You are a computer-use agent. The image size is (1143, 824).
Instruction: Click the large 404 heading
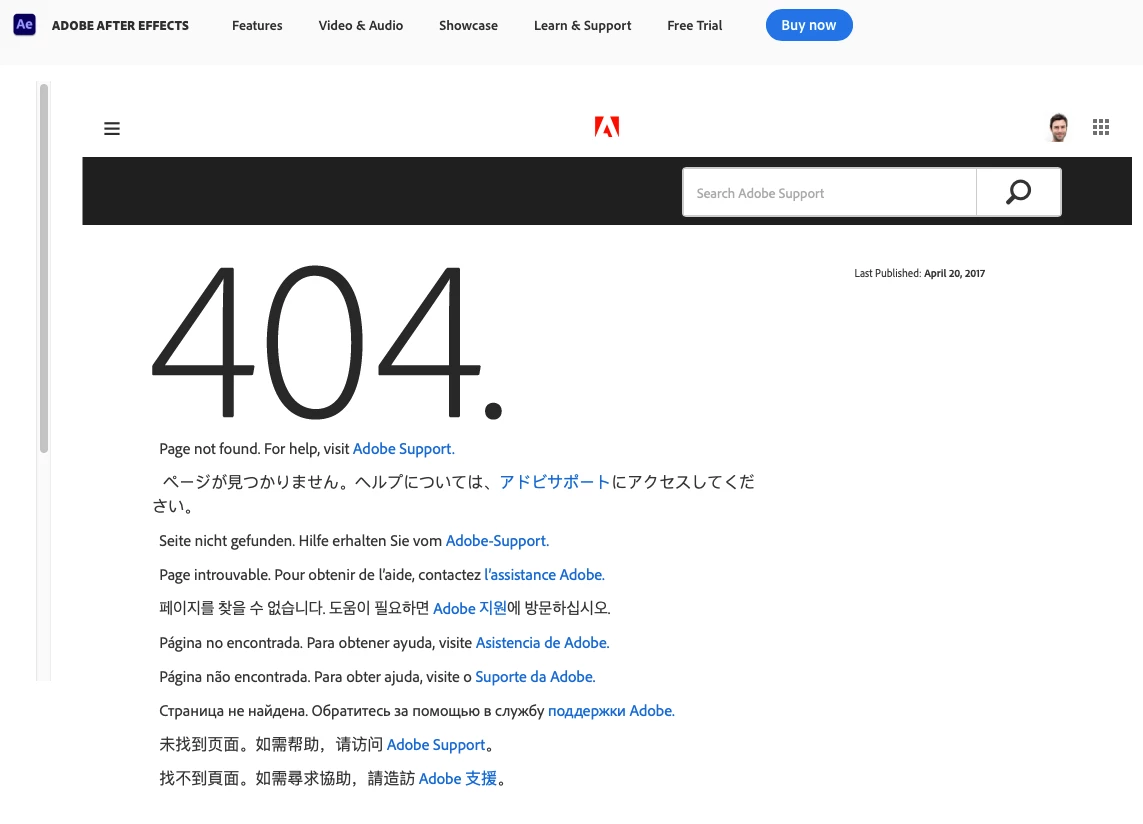tap(327, 341)
